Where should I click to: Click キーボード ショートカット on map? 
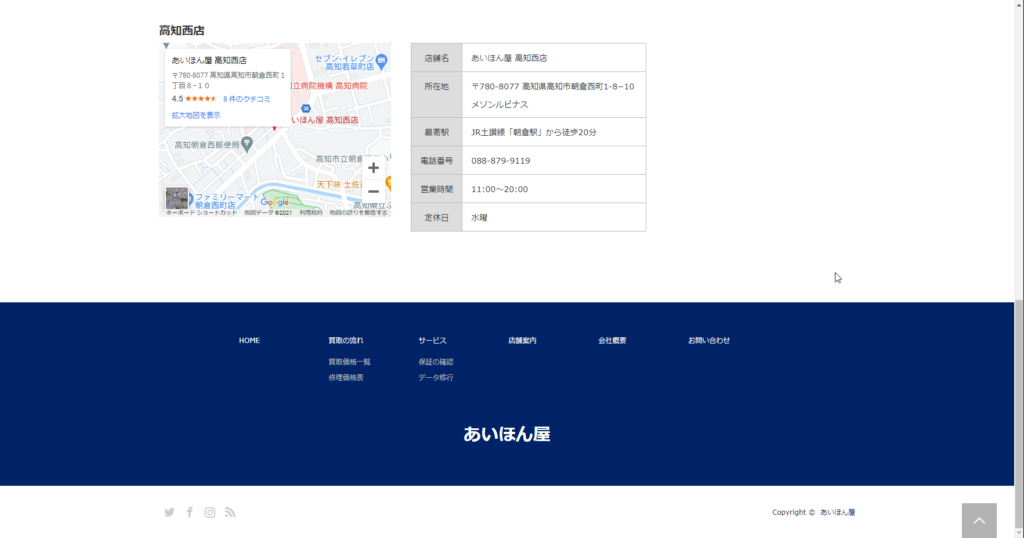point(202,213)
